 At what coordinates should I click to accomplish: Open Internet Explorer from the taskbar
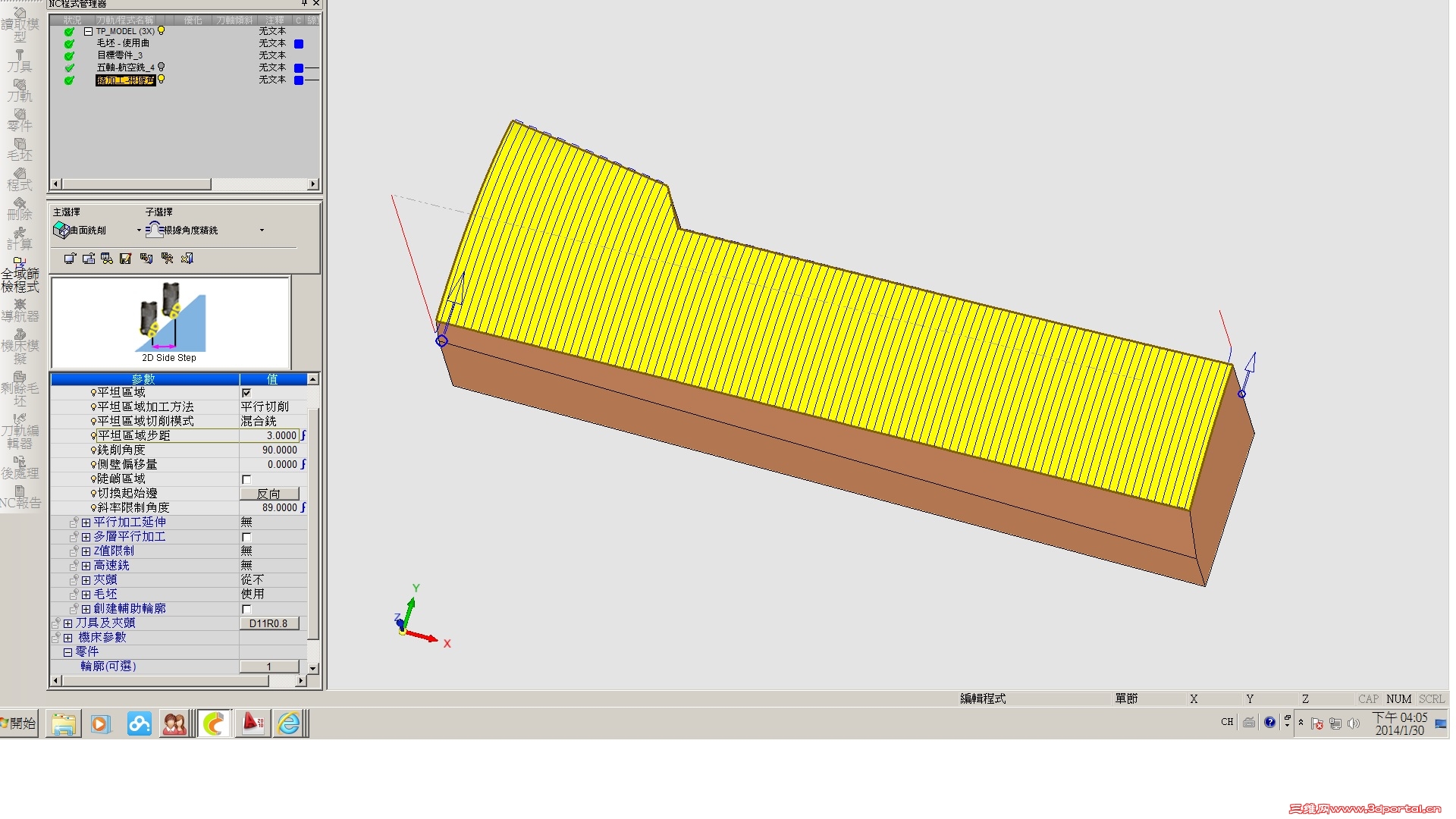coord(289,723)
